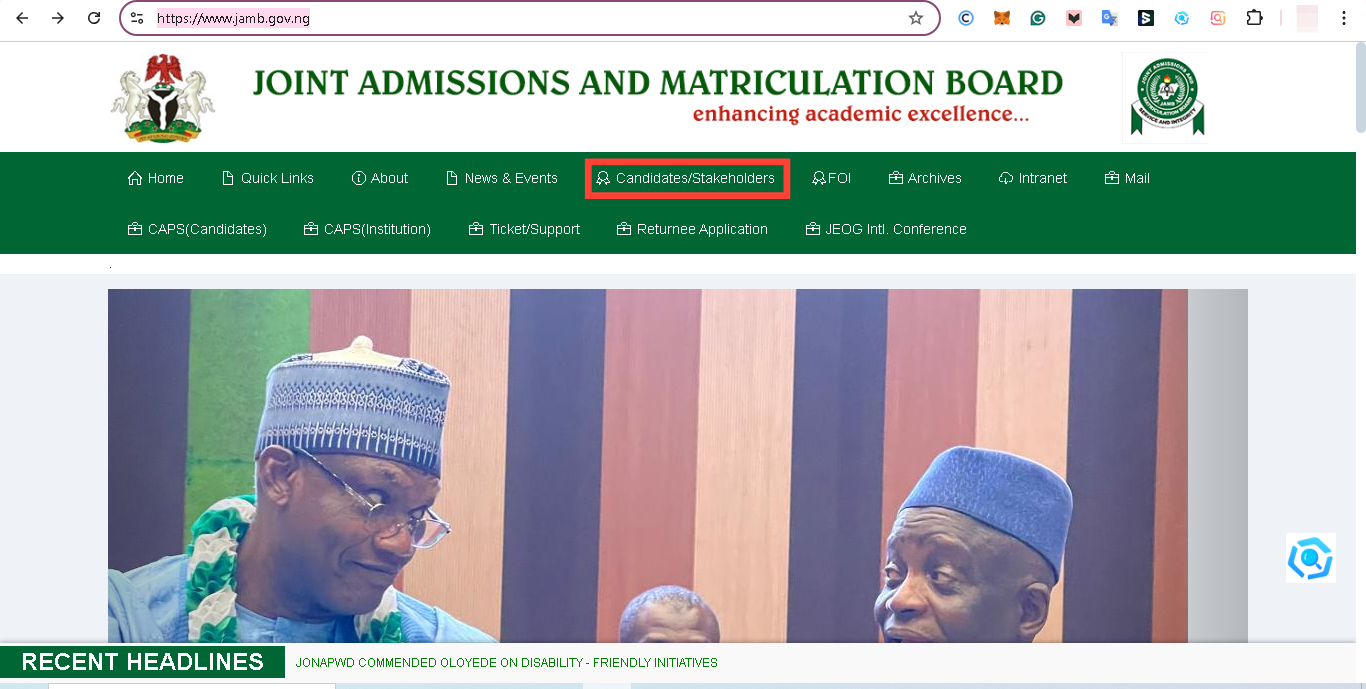Image resolution: width=1366 pixels, height=689 pixels.
Task: Open the browser extensions puzzle icon
Action: point(1254,18)
